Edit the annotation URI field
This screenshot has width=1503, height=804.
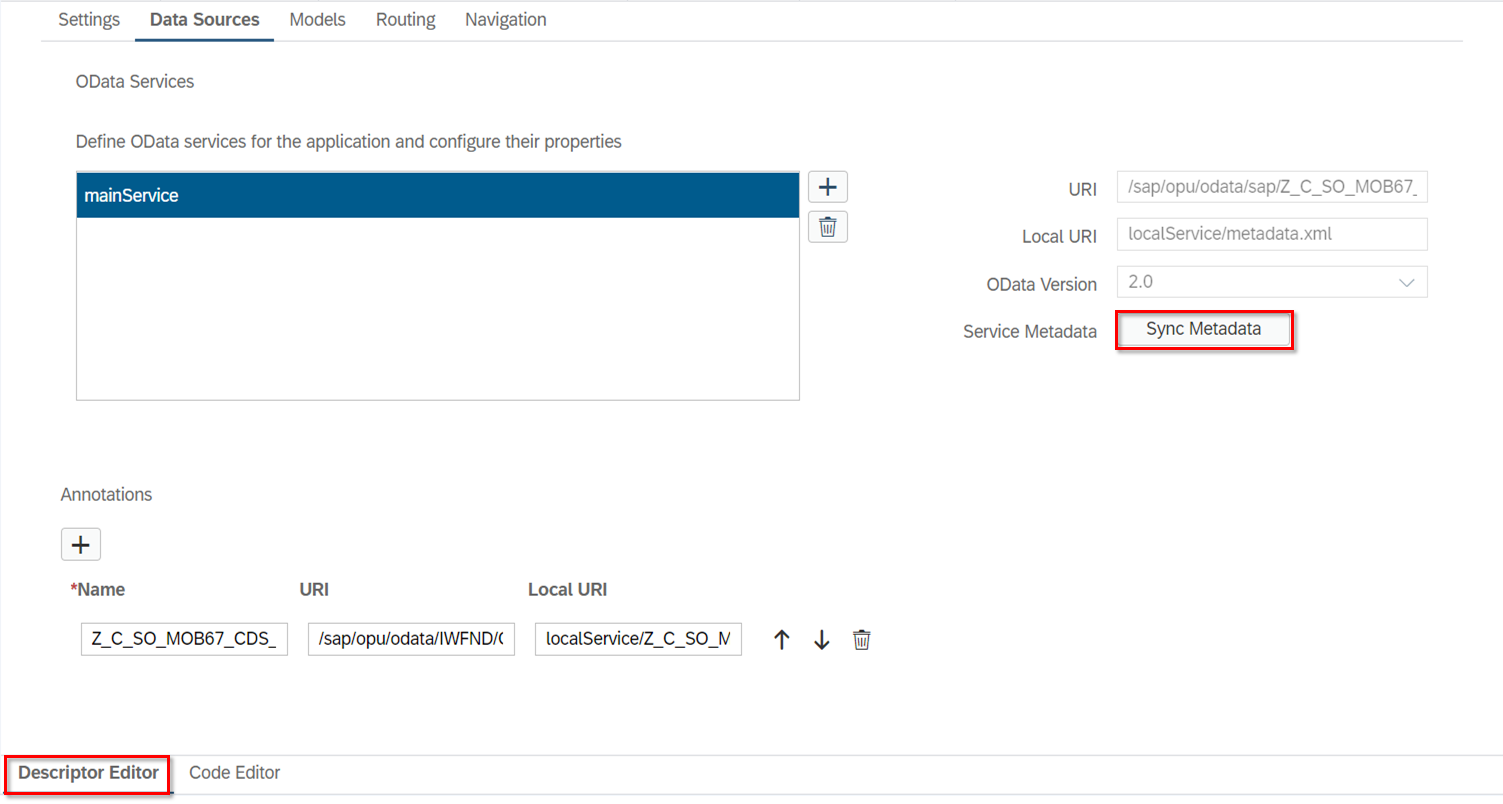click(412, 640)
